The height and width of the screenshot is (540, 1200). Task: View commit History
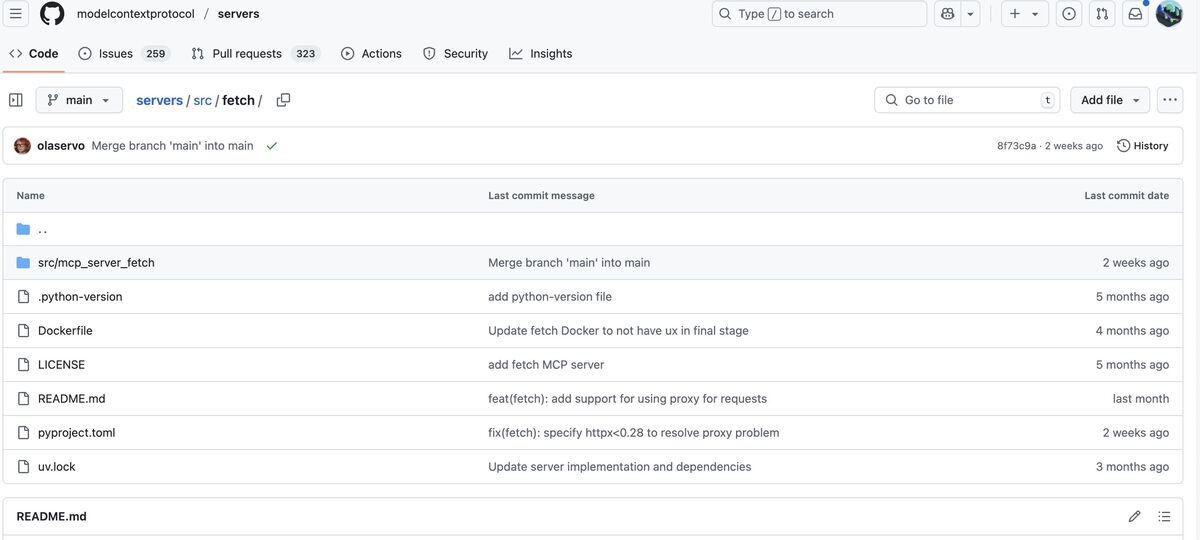[x=1142, y=146]
